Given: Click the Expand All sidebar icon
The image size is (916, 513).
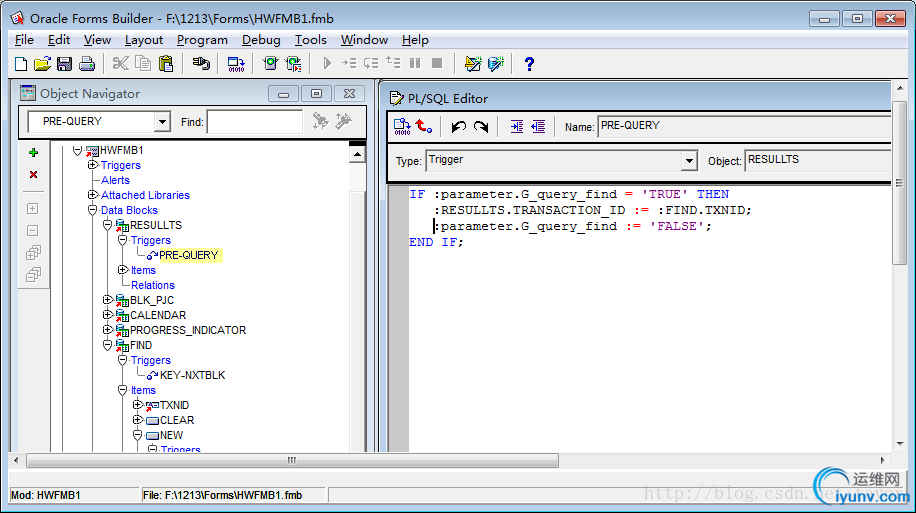Looking at the screenshot, I should [x=33, y=253].
